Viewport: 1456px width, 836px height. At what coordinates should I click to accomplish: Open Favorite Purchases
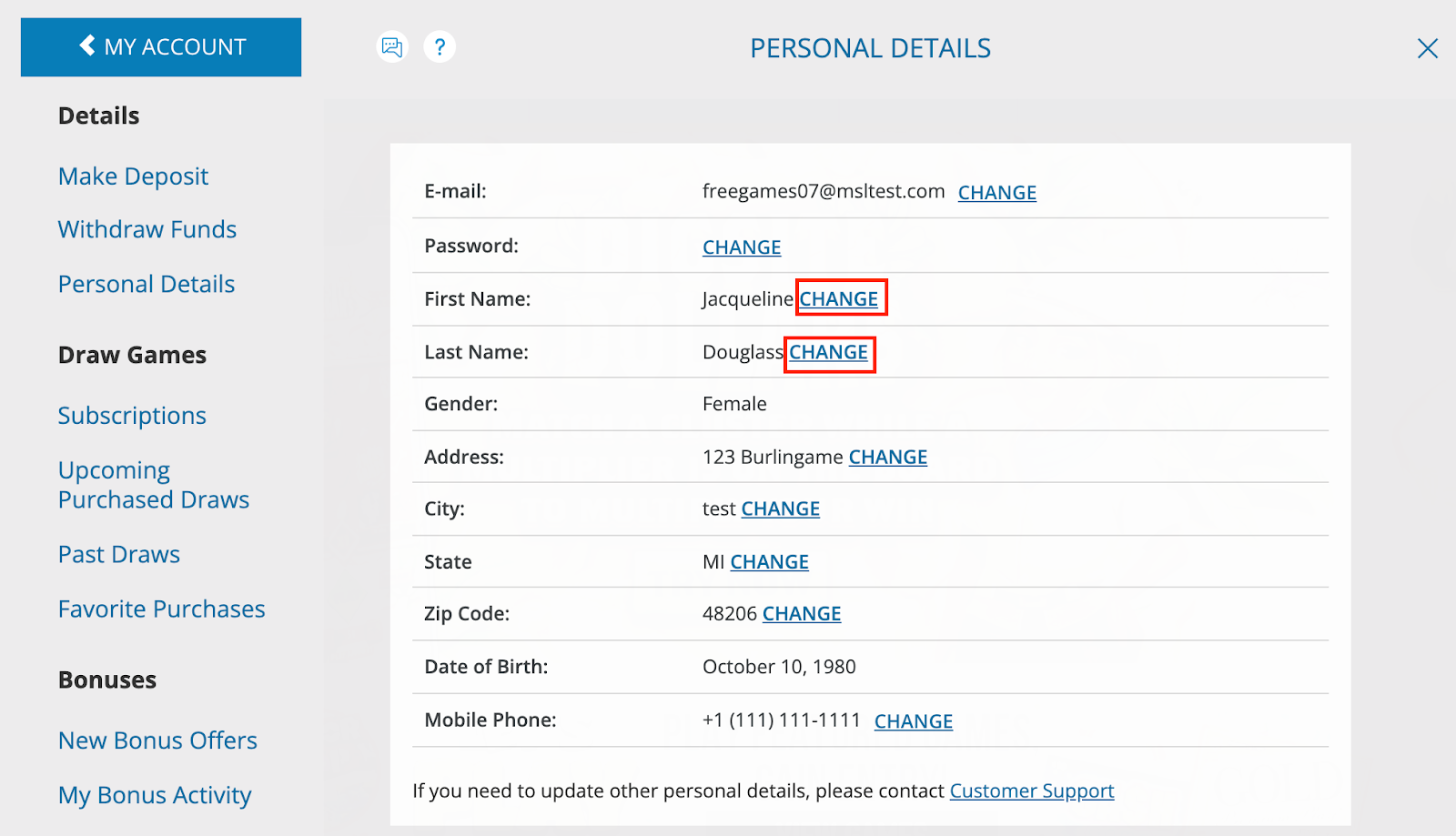click(x=161, y=609)
